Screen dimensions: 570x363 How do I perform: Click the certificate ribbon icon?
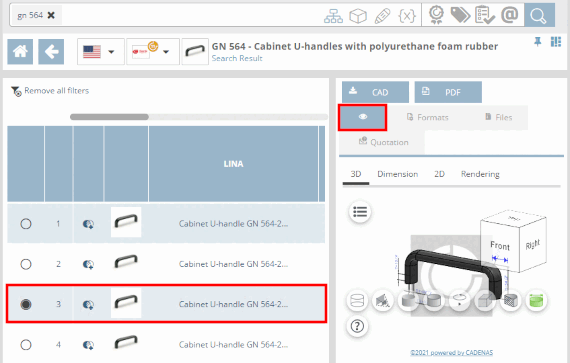[x=436, y=15]
